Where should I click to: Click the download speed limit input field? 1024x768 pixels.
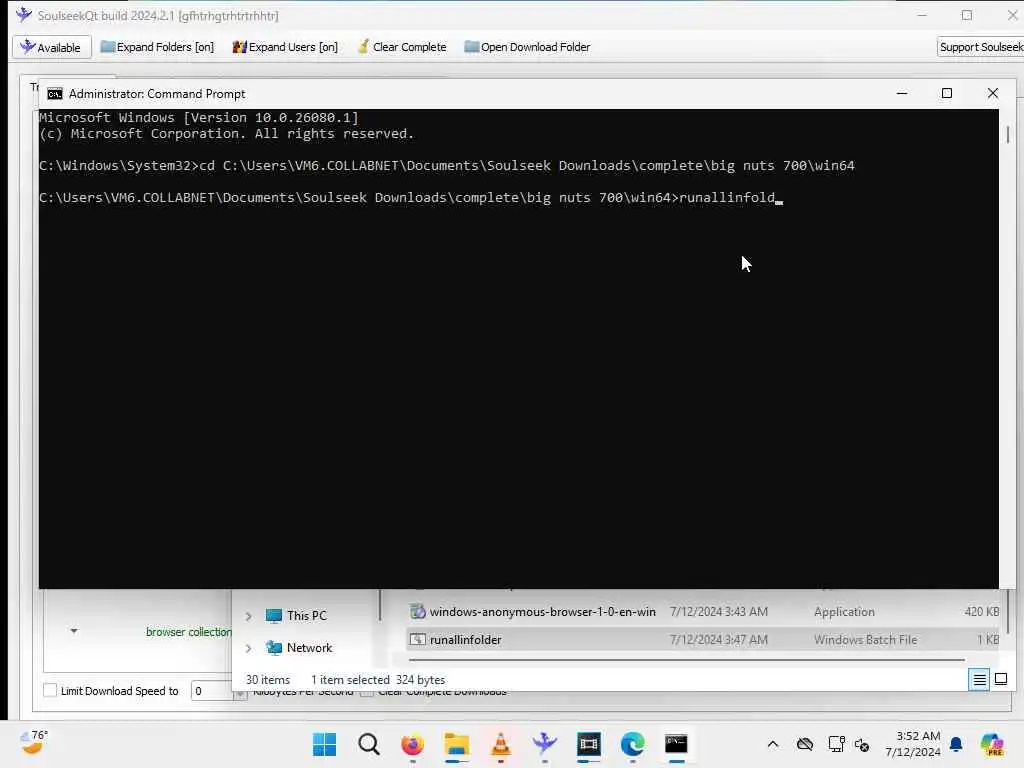212,691
